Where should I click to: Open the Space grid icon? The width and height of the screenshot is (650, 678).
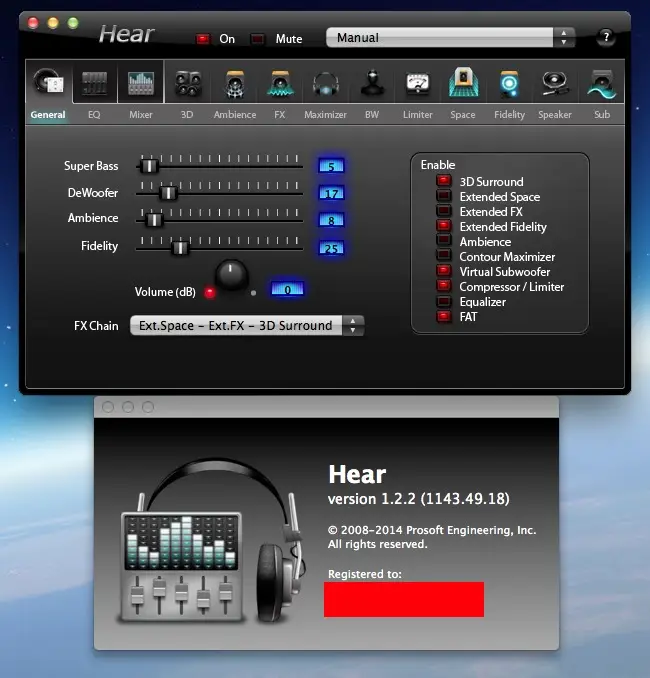[x=463, y=82]
